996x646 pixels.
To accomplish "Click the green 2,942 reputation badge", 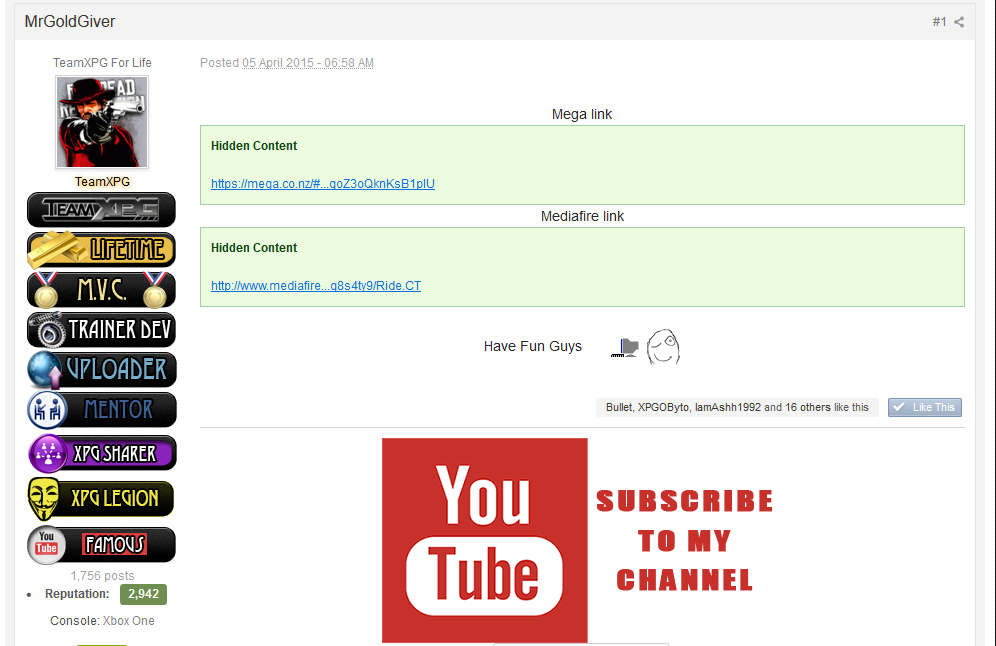I will (x=144, y=594).
